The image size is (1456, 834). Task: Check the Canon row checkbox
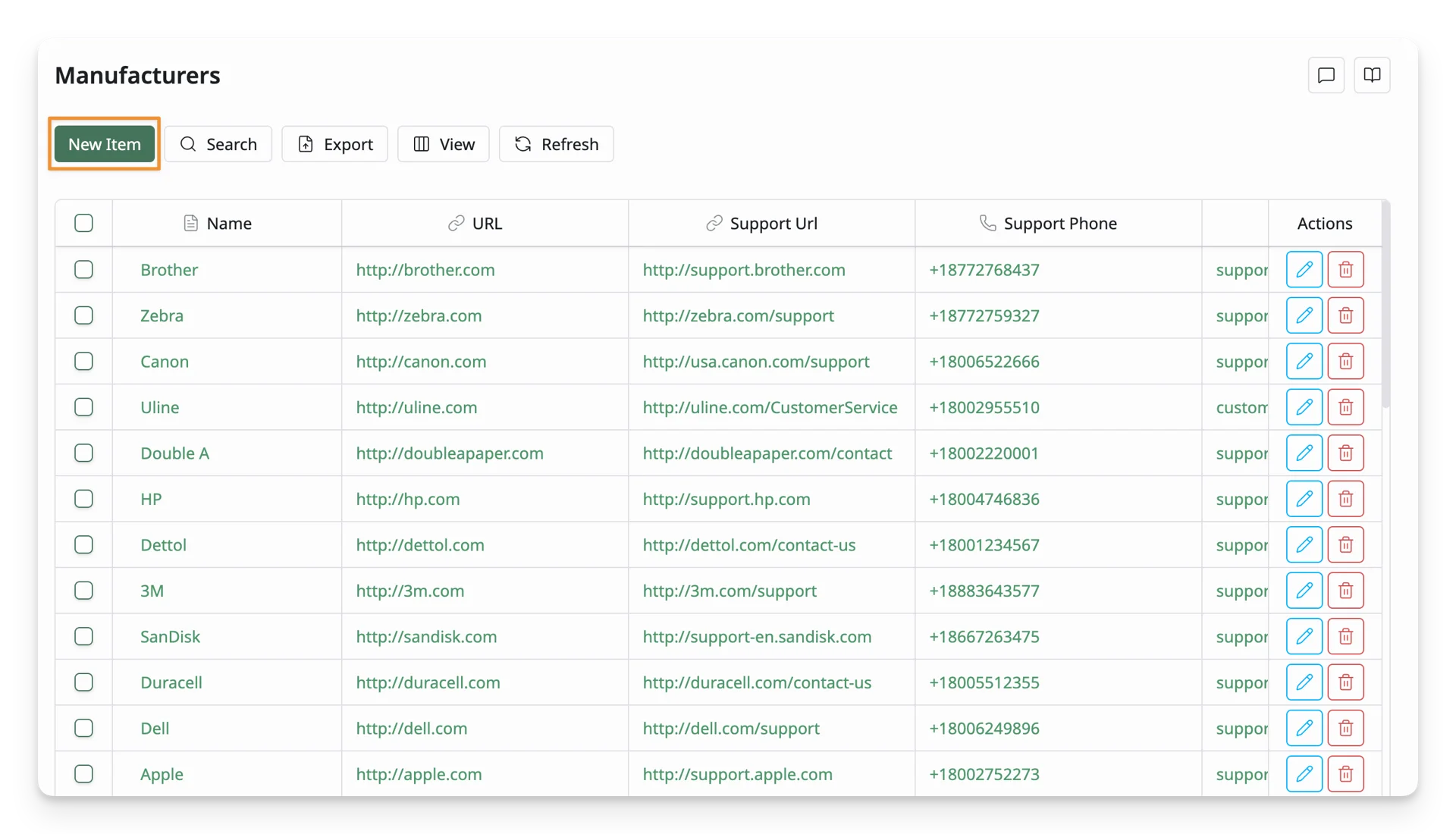point(83,361)
